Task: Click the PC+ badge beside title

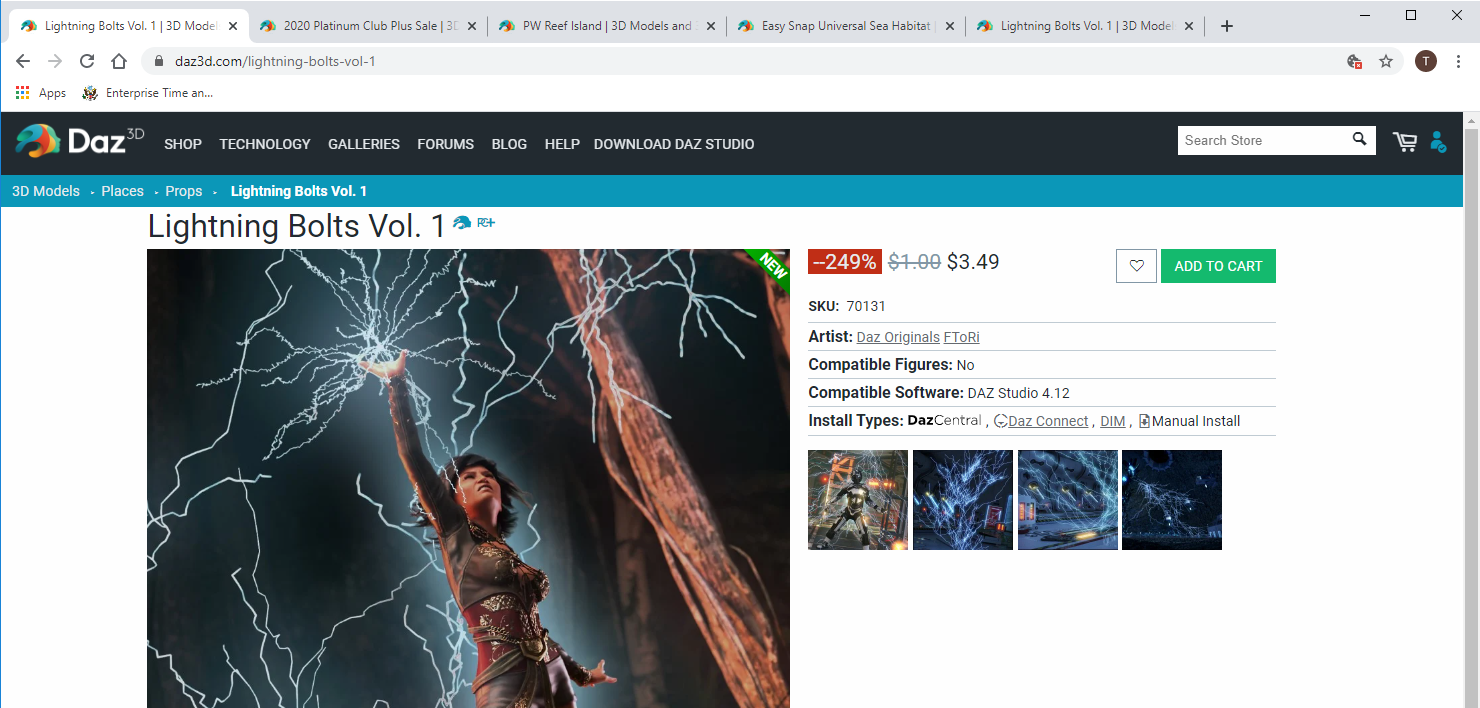Action: 486,223
